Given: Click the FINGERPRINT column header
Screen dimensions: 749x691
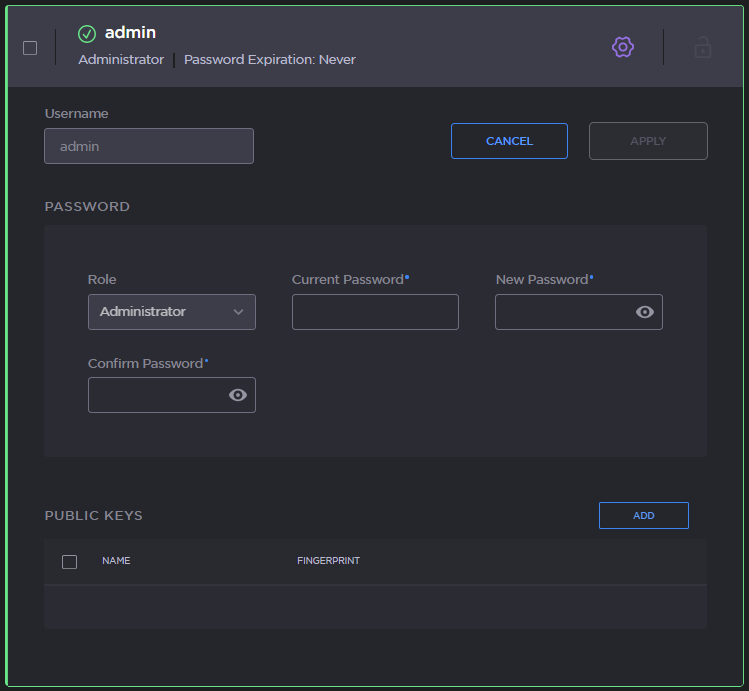Looking at the screenshot, I should 328,561.
